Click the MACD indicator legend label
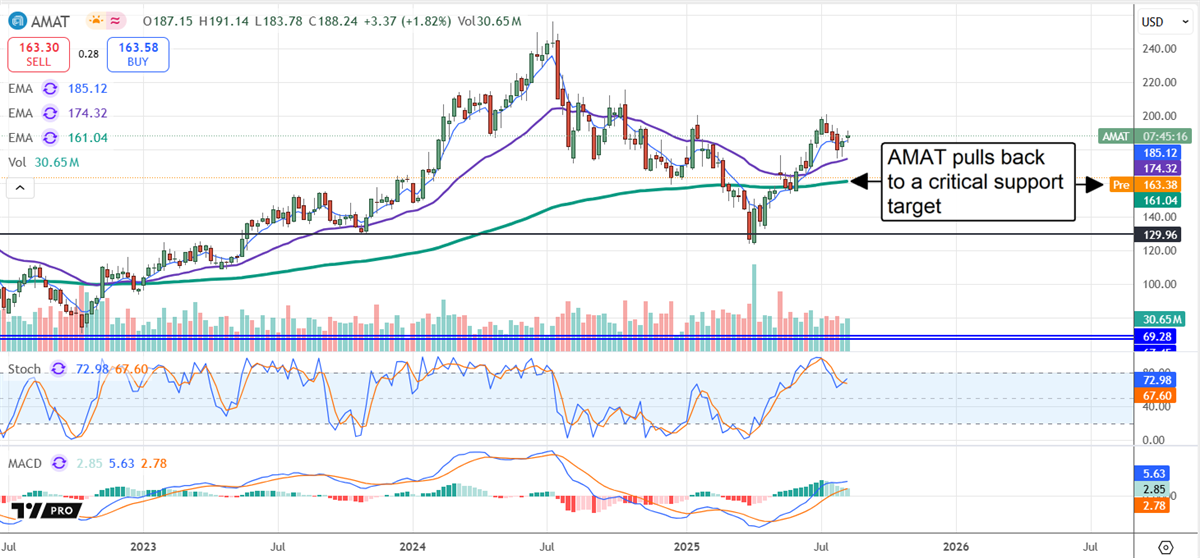This screenshot has height=558, width=1200. click(27, 463)
